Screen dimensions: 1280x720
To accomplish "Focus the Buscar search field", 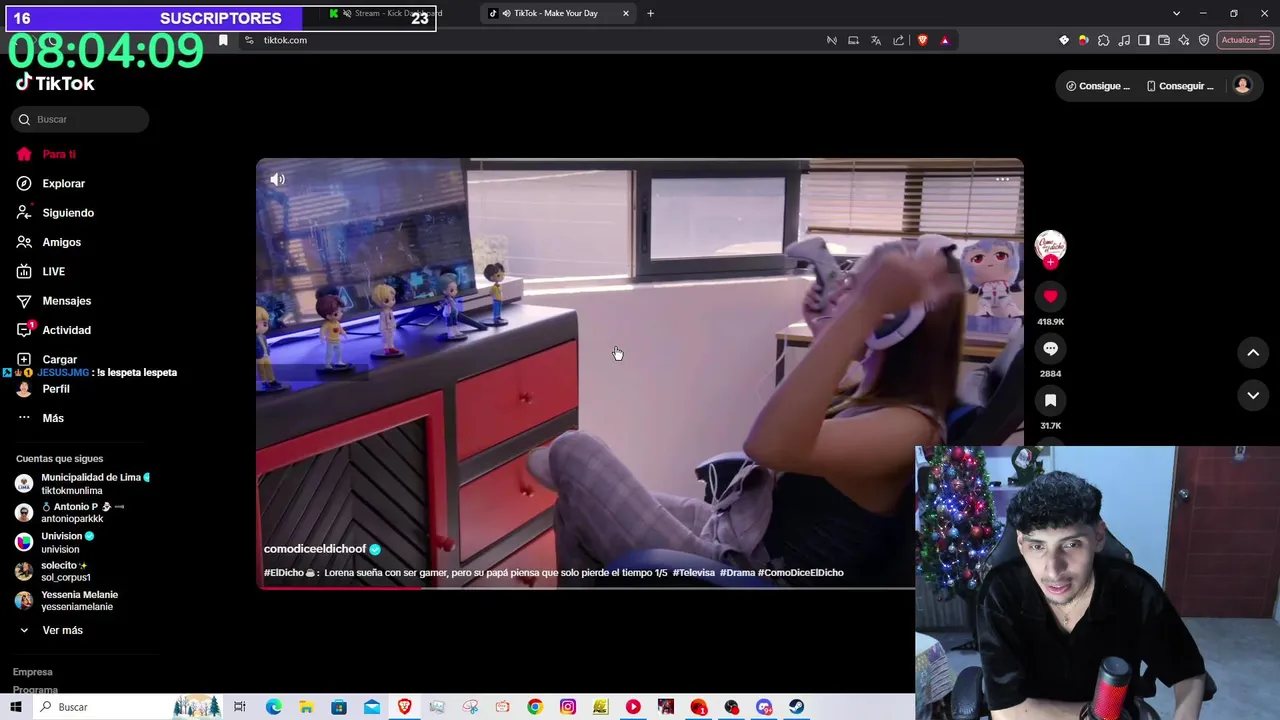I will 81,119.
